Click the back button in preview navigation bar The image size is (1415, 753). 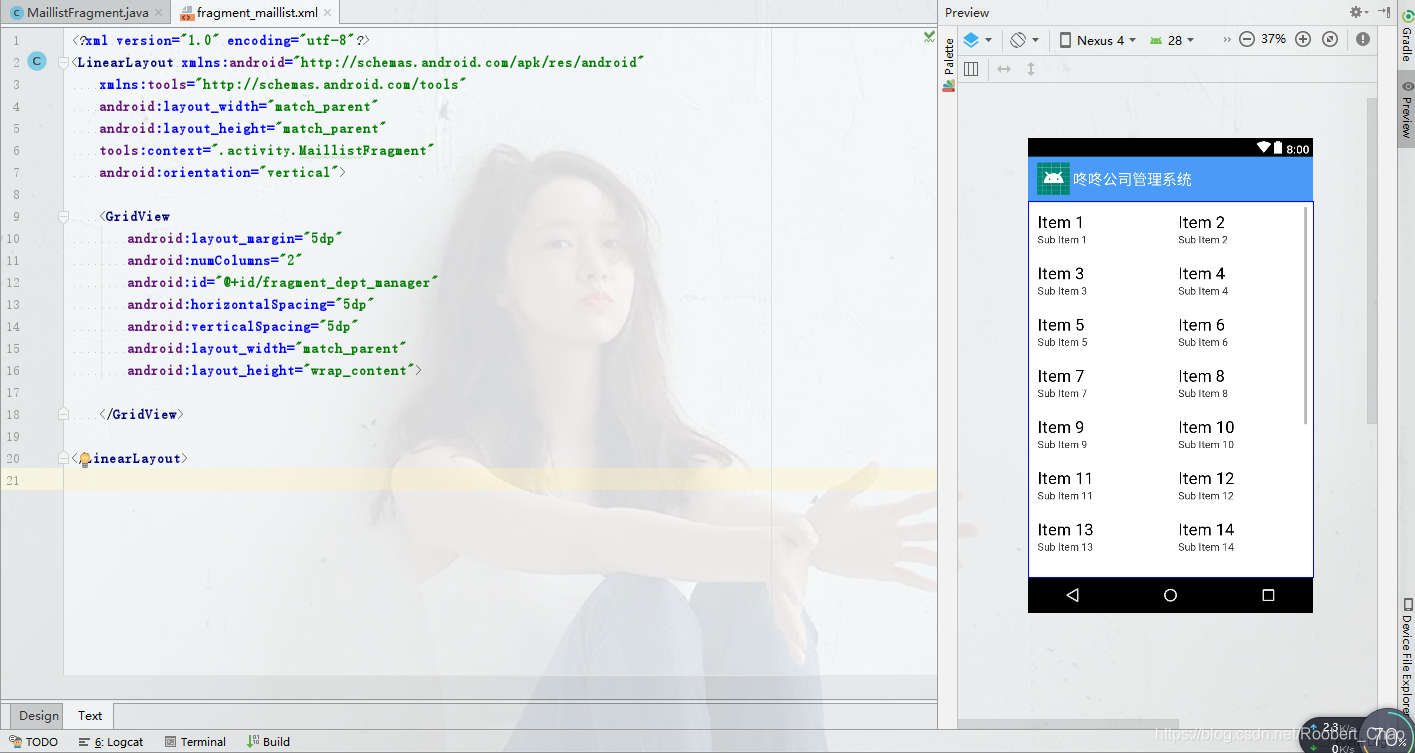coord(1073,595)
